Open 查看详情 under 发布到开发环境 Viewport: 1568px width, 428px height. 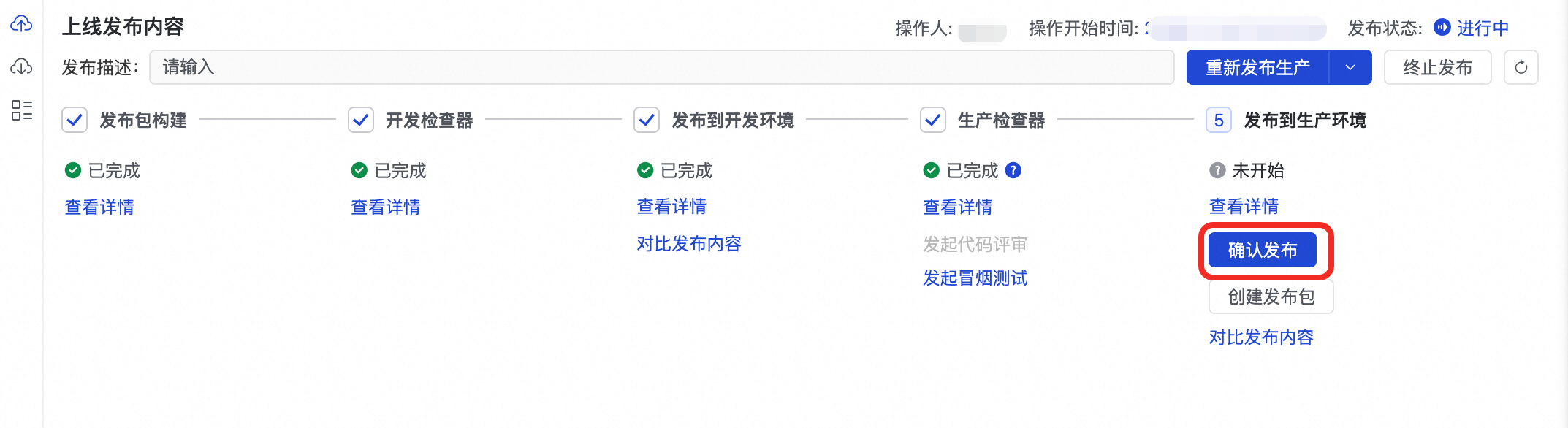pos(671,207)
